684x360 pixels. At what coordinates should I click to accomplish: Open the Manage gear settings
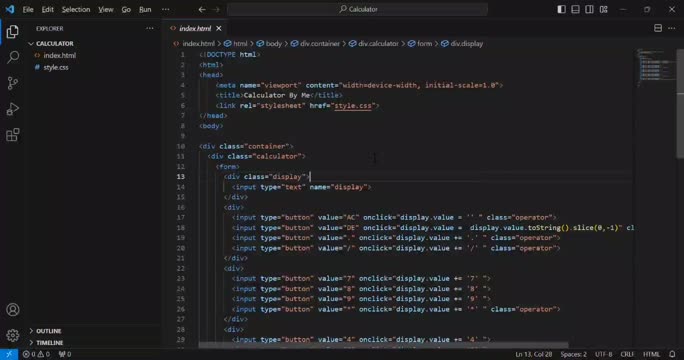pyautogui.click(x=13, y=335)
